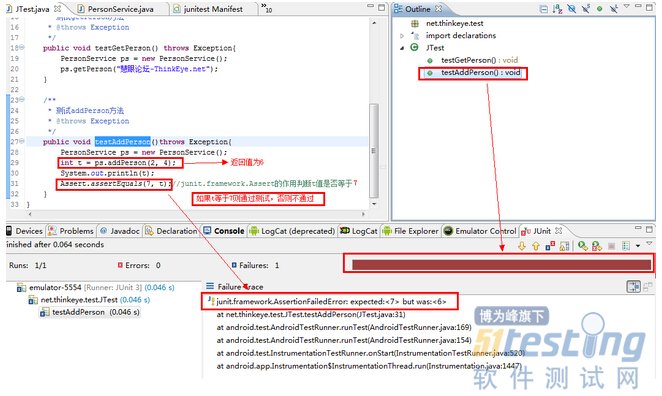This screenshot has height=396, width=662.
Task: Click the red JUnit progress bar
Action: (501, 265)
